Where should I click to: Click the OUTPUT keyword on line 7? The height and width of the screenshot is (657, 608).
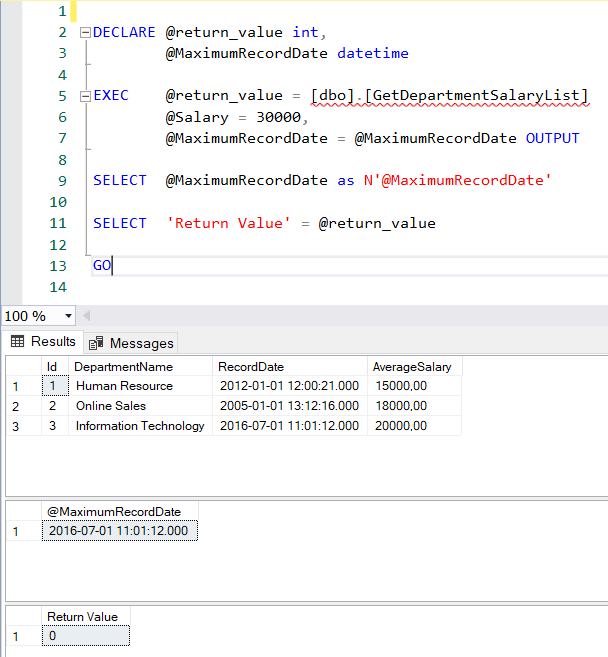(x=553, y=138)
